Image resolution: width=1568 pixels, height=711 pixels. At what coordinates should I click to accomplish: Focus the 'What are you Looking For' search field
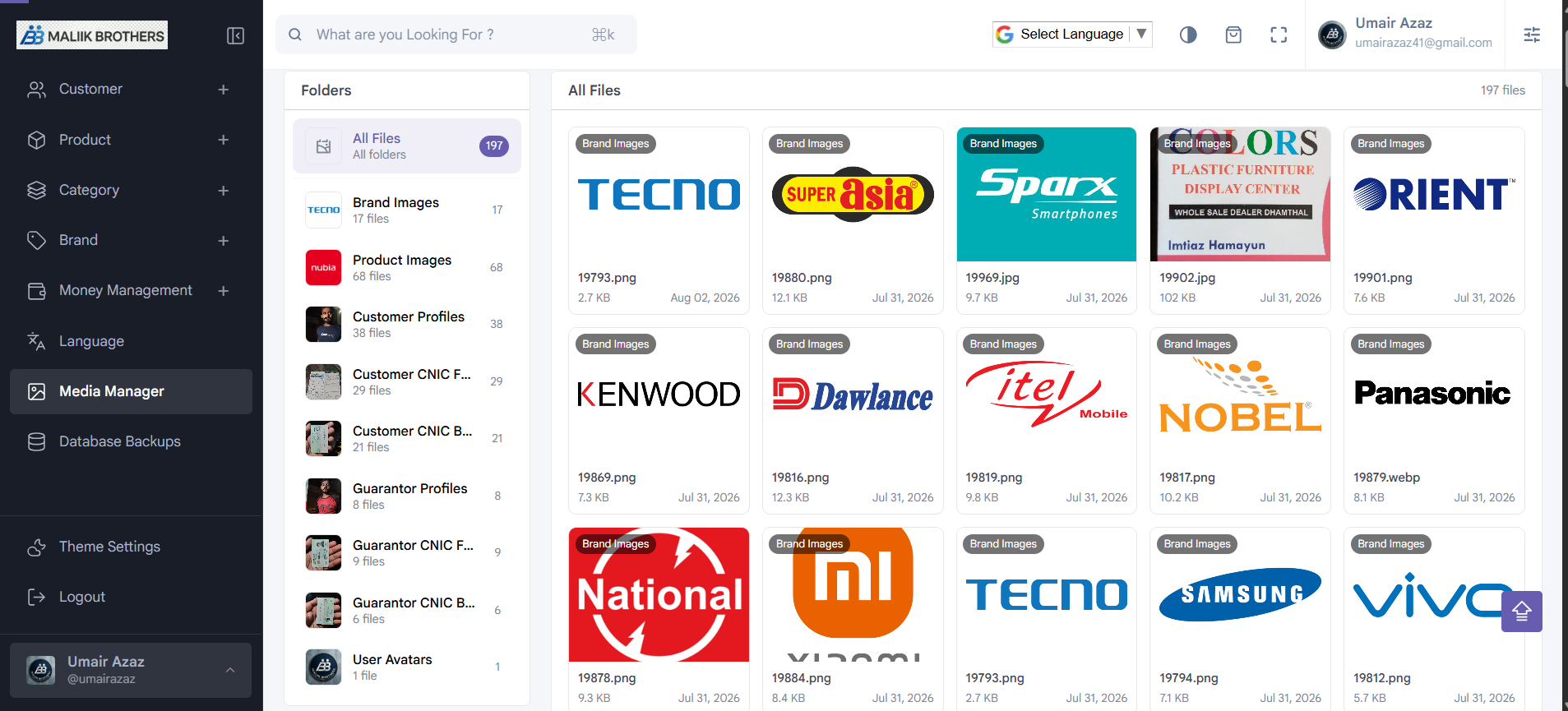tap(456, 35)
